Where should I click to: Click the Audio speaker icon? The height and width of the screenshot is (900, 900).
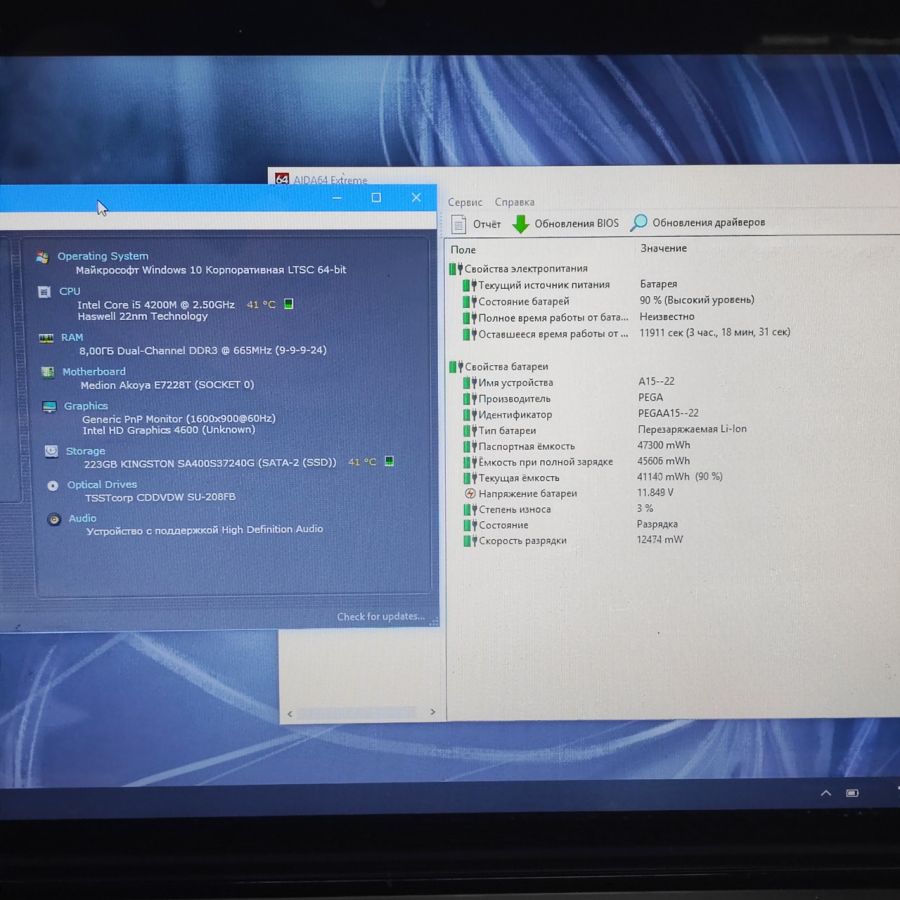point(55,519)
